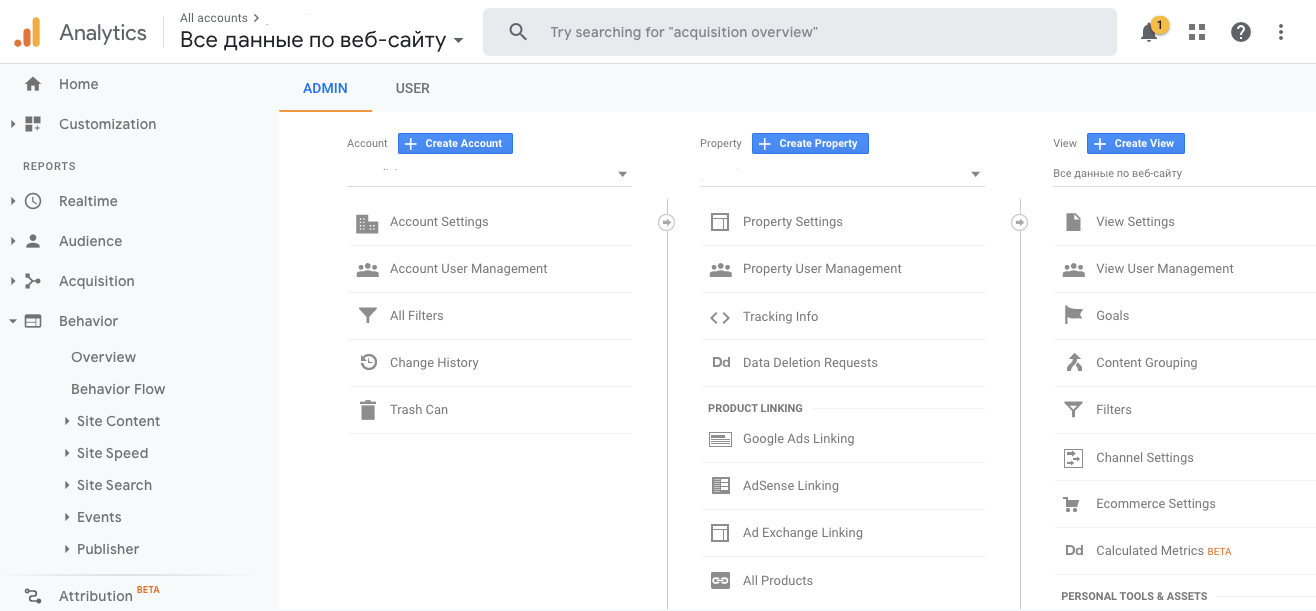Open Ad Exchange Linking link

tap(802, 533)
